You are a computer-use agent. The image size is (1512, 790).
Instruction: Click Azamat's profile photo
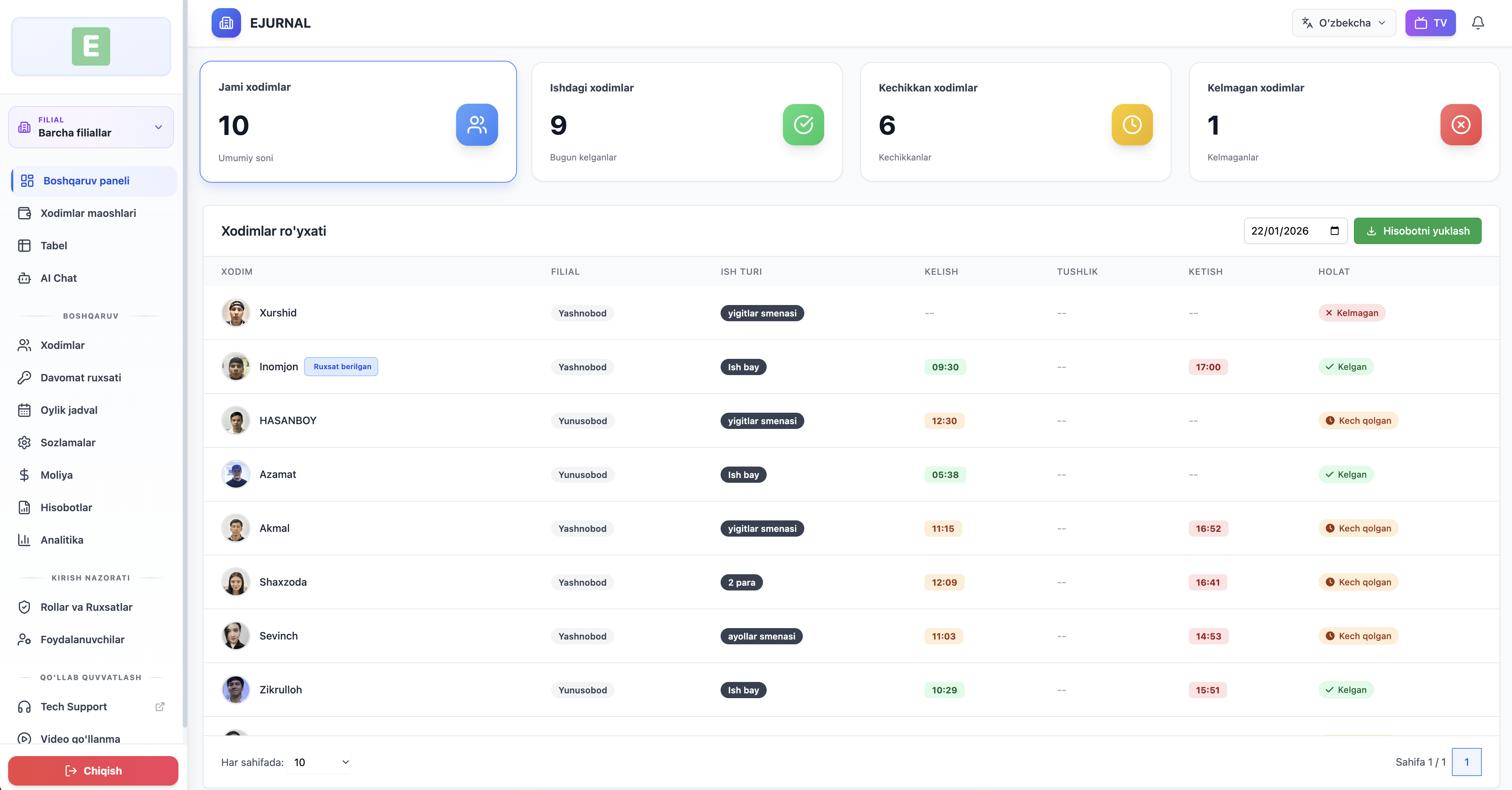coord(236,475)
